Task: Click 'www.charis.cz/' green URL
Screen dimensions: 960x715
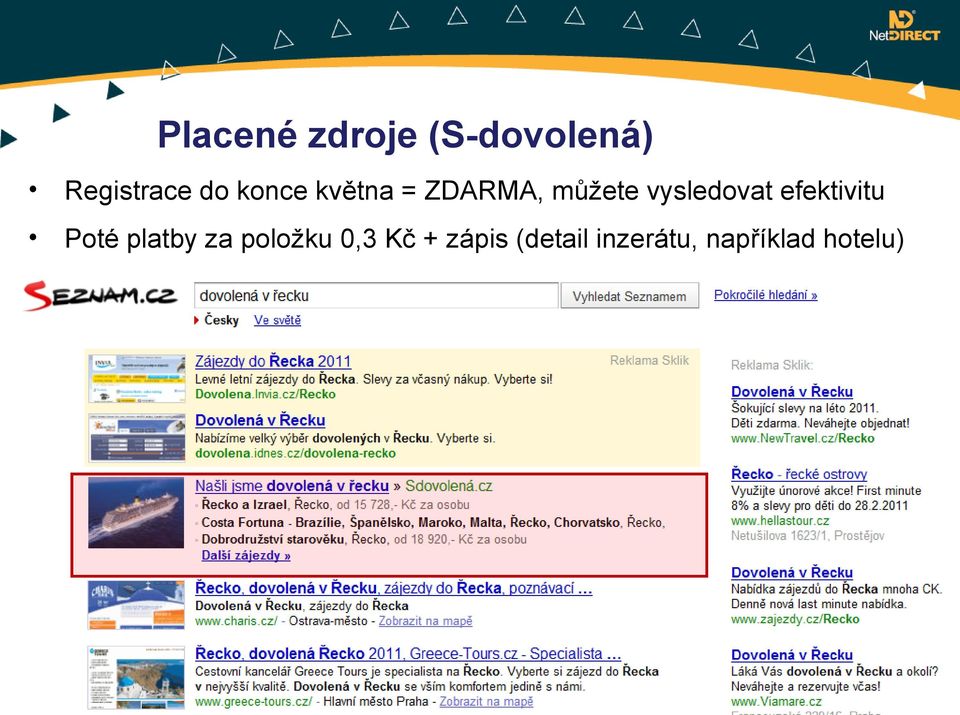Action: (x=236, y=621)
